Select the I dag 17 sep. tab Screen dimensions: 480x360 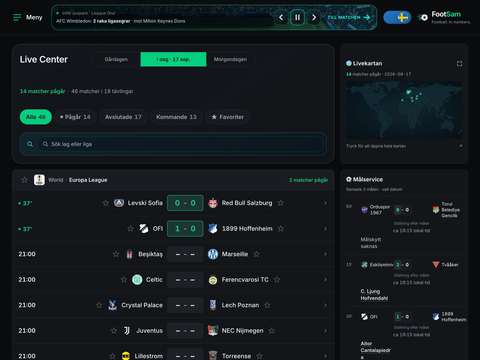[x=173, y=59]
